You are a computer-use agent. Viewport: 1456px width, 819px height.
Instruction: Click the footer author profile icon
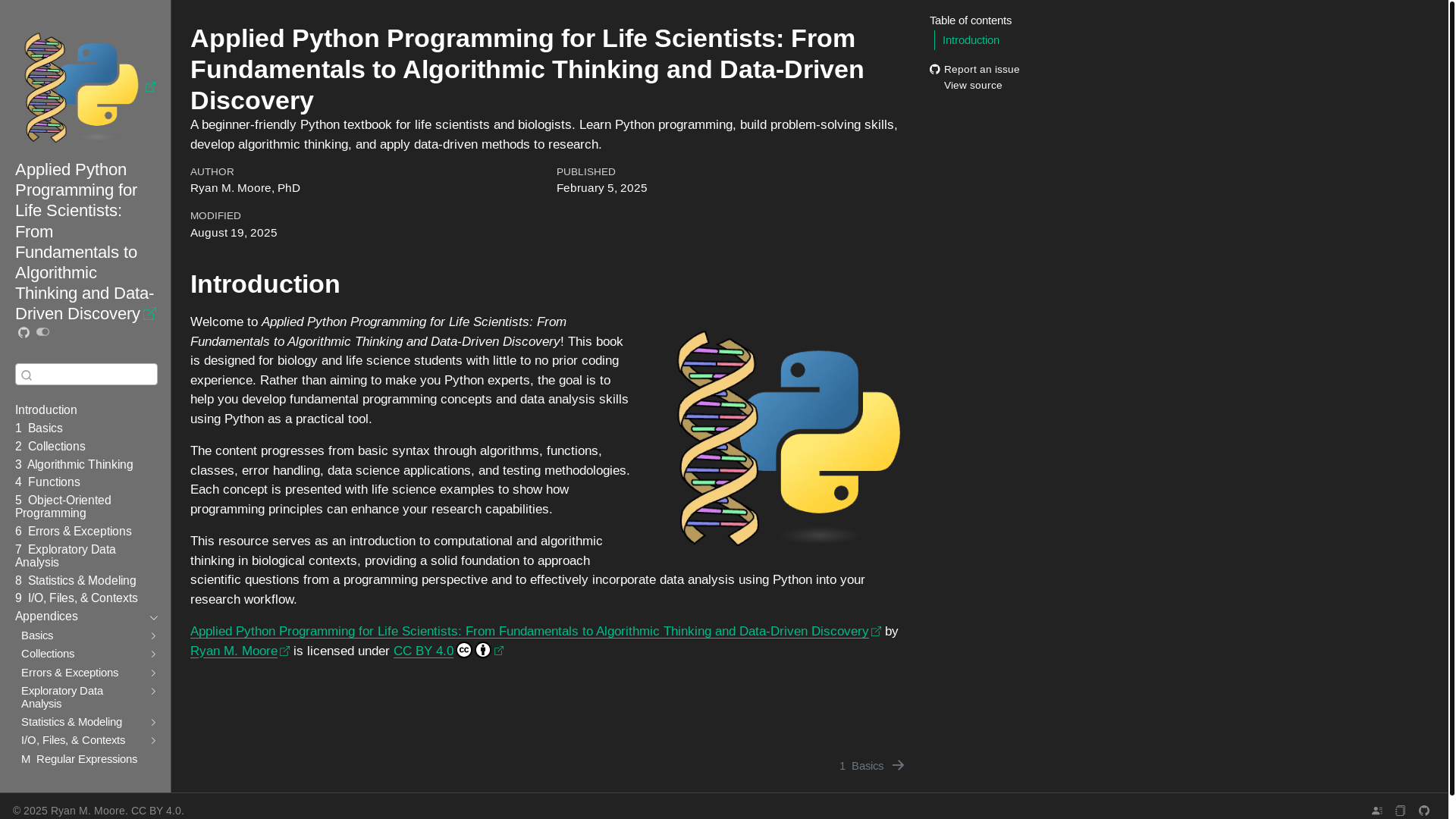pyautogui.click(x=1377, y=811)
